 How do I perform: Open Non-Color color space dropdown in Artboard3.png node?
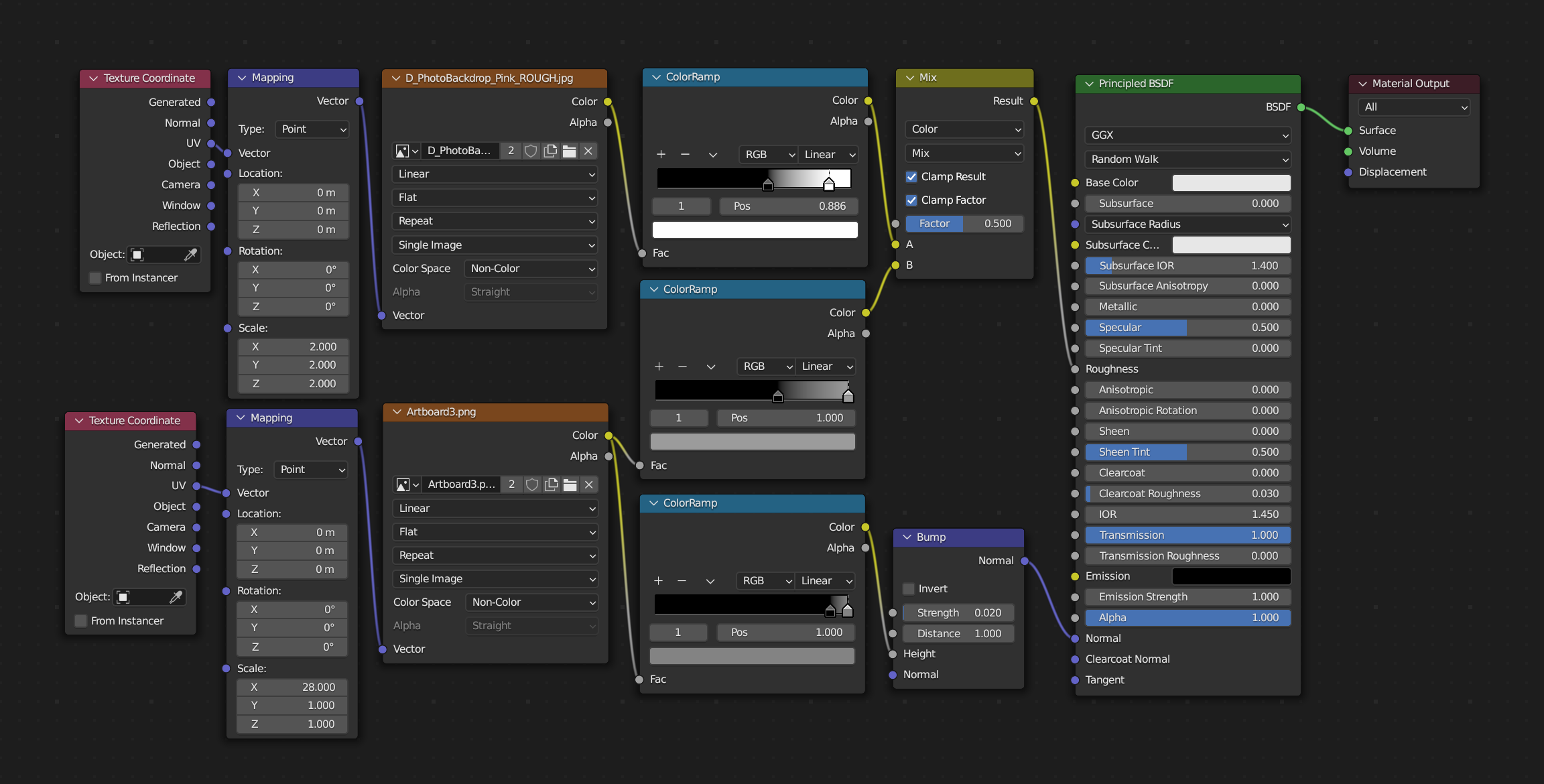tap(532, 602)
